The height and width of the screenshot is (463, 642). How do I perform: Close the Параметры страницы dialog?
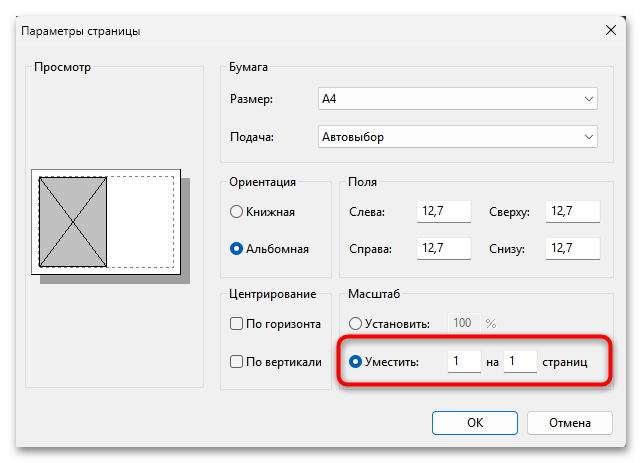click(611, 31)
